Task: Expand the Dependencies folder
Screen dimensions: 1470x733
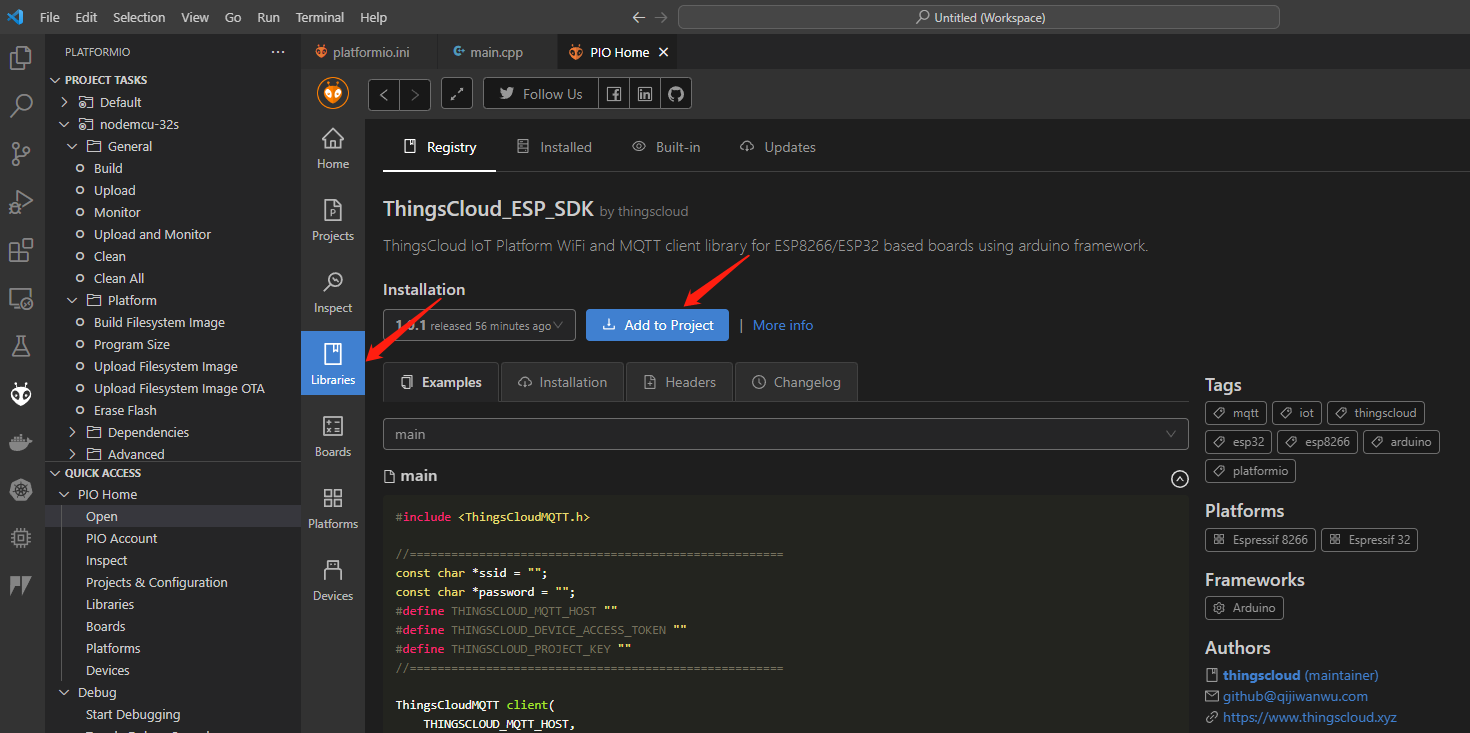Action: (72, 432)
